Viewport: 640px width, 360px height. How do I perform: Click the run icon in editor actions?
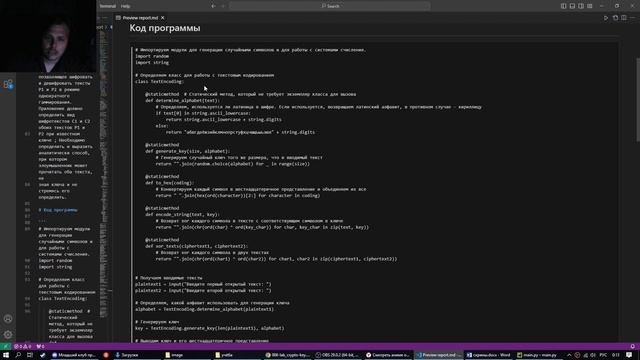(606, 18)
